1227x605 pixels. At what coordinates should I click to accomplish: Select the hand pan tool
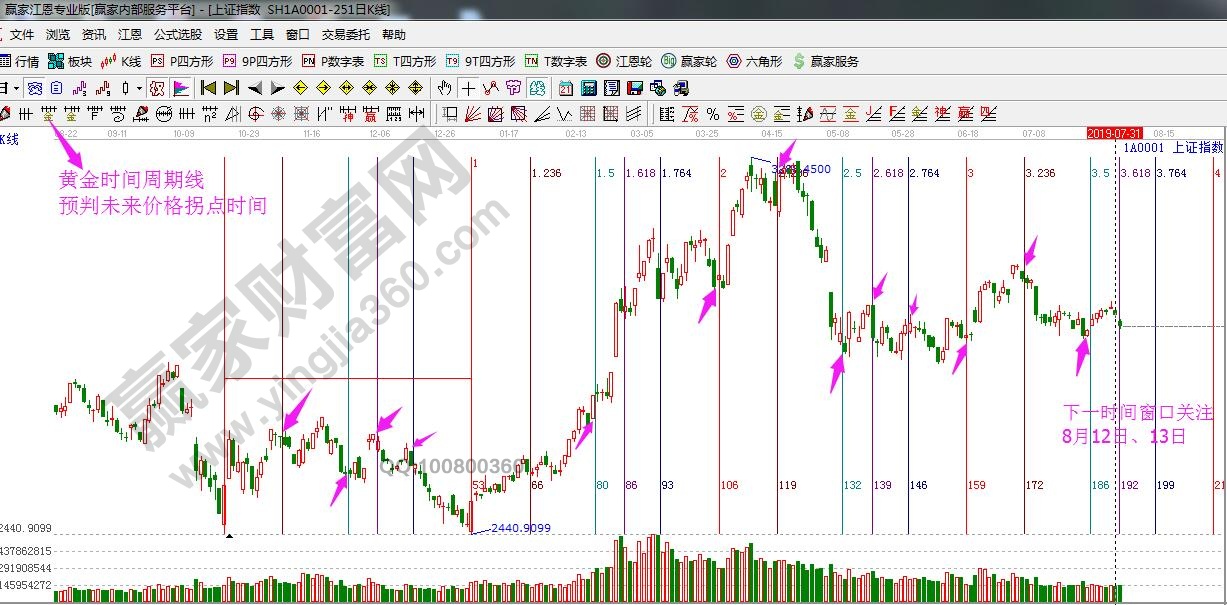(x=445, y=88)
